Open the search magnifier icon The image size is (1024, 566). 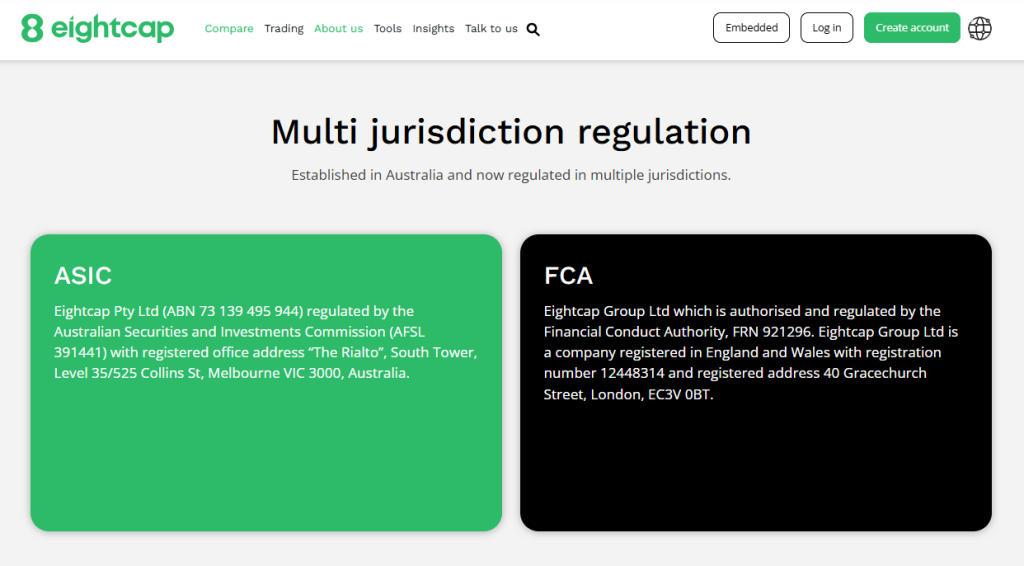pyautogui.click(x=533, y=29)
